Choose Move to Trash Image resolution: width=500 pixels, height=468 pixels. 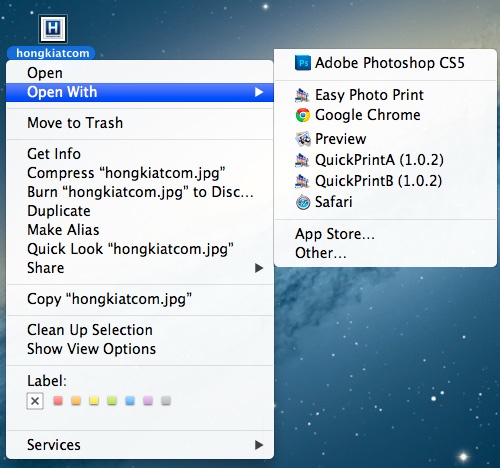click(x=140, y=123)
